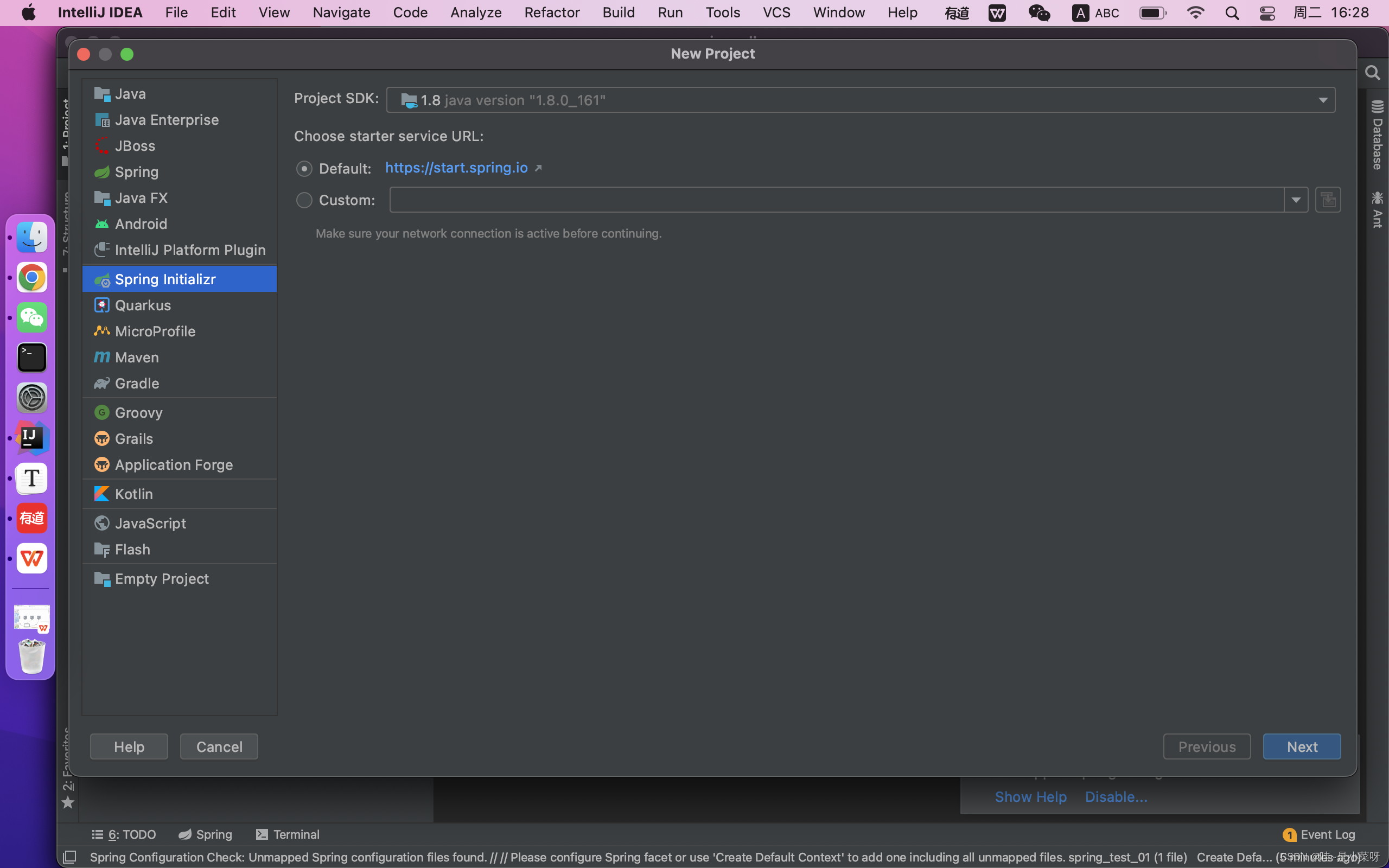Select the Default starter URL radio
The height and width of the screenshot is (868, 1389).
304,168
